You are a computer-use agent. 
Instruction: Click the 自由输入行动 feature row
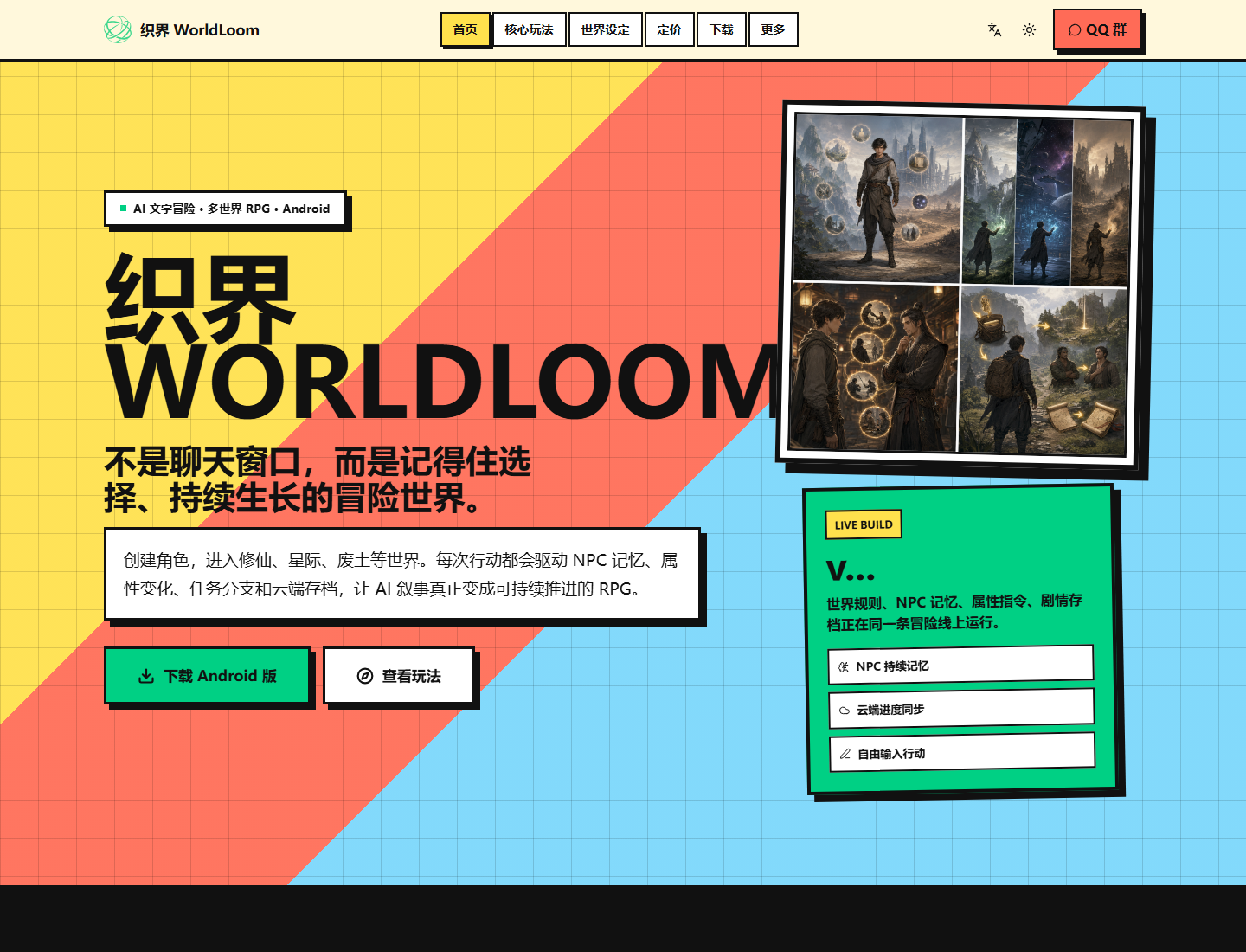[962, 752]
